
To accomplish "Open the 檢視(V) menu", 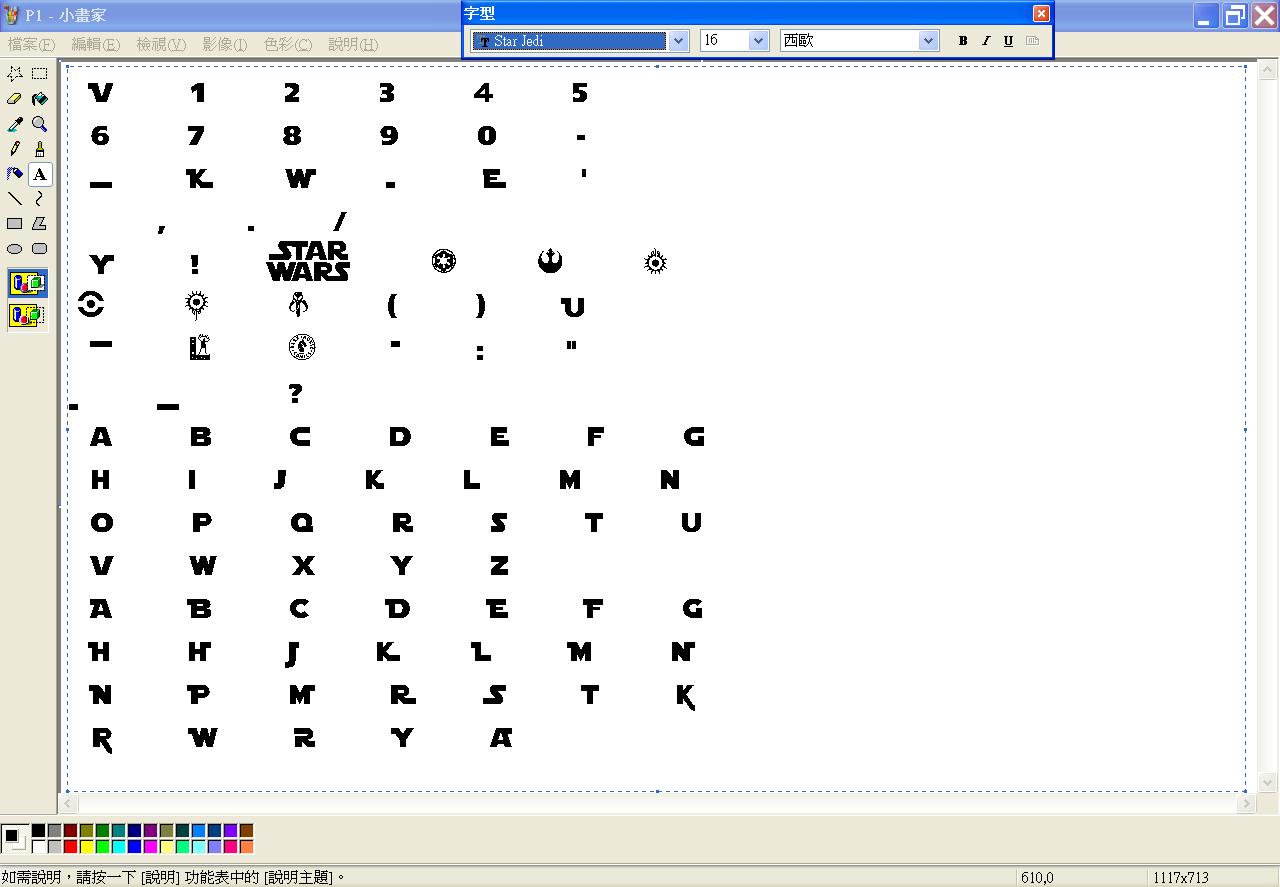I will [x=161, y=45].
